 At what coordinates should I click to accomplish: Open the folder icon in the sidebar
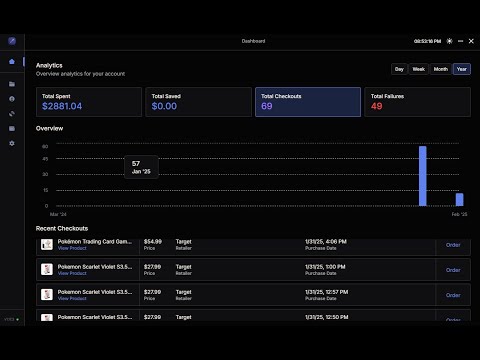[12, 84]
